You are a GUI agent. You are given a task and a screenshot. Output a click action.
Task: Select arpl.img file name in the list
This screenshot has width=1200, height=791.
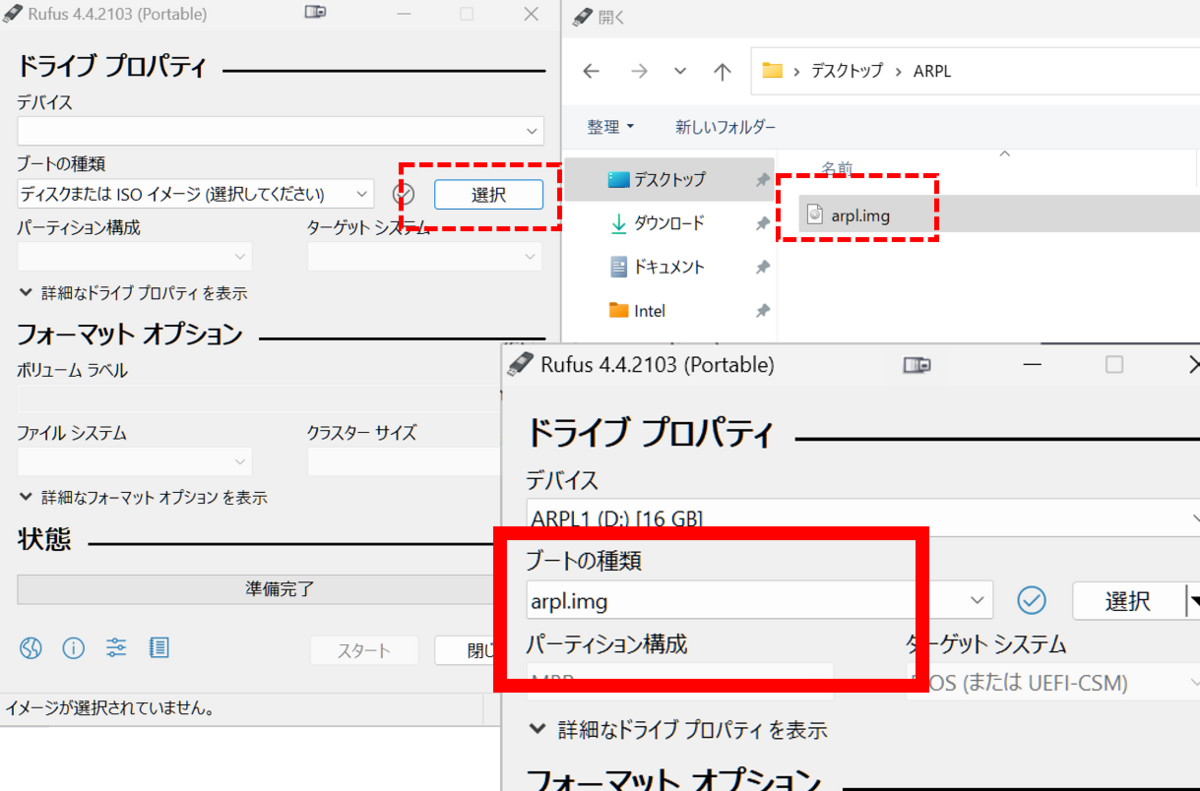pos(860,215)
